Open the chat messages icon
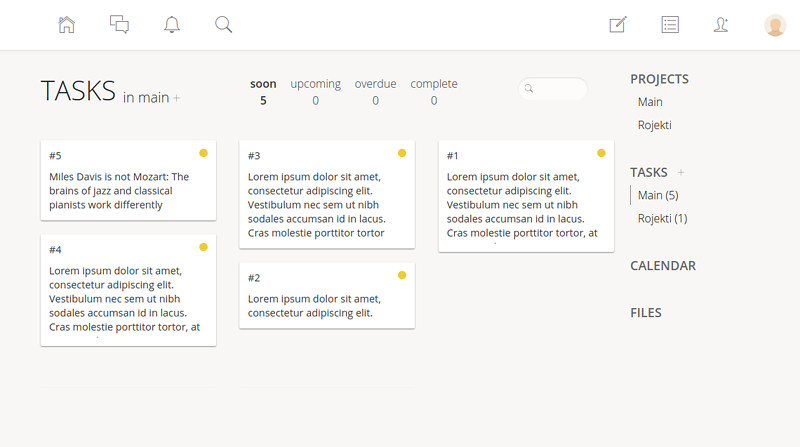The image size is (800, 447). tap(120, 25)
